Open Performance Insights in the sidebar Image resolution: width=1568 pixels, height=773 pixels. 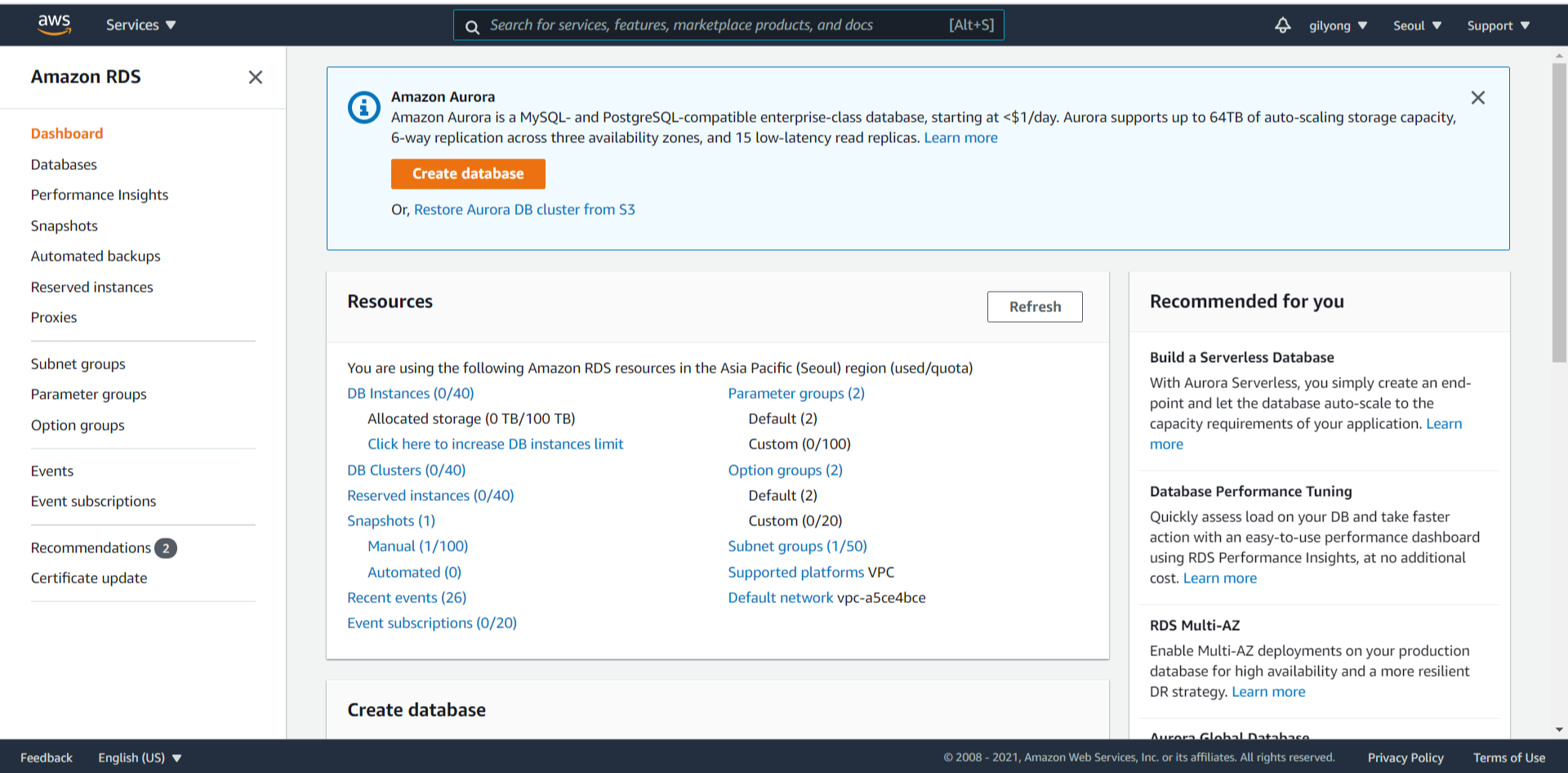tap(100, 194)
